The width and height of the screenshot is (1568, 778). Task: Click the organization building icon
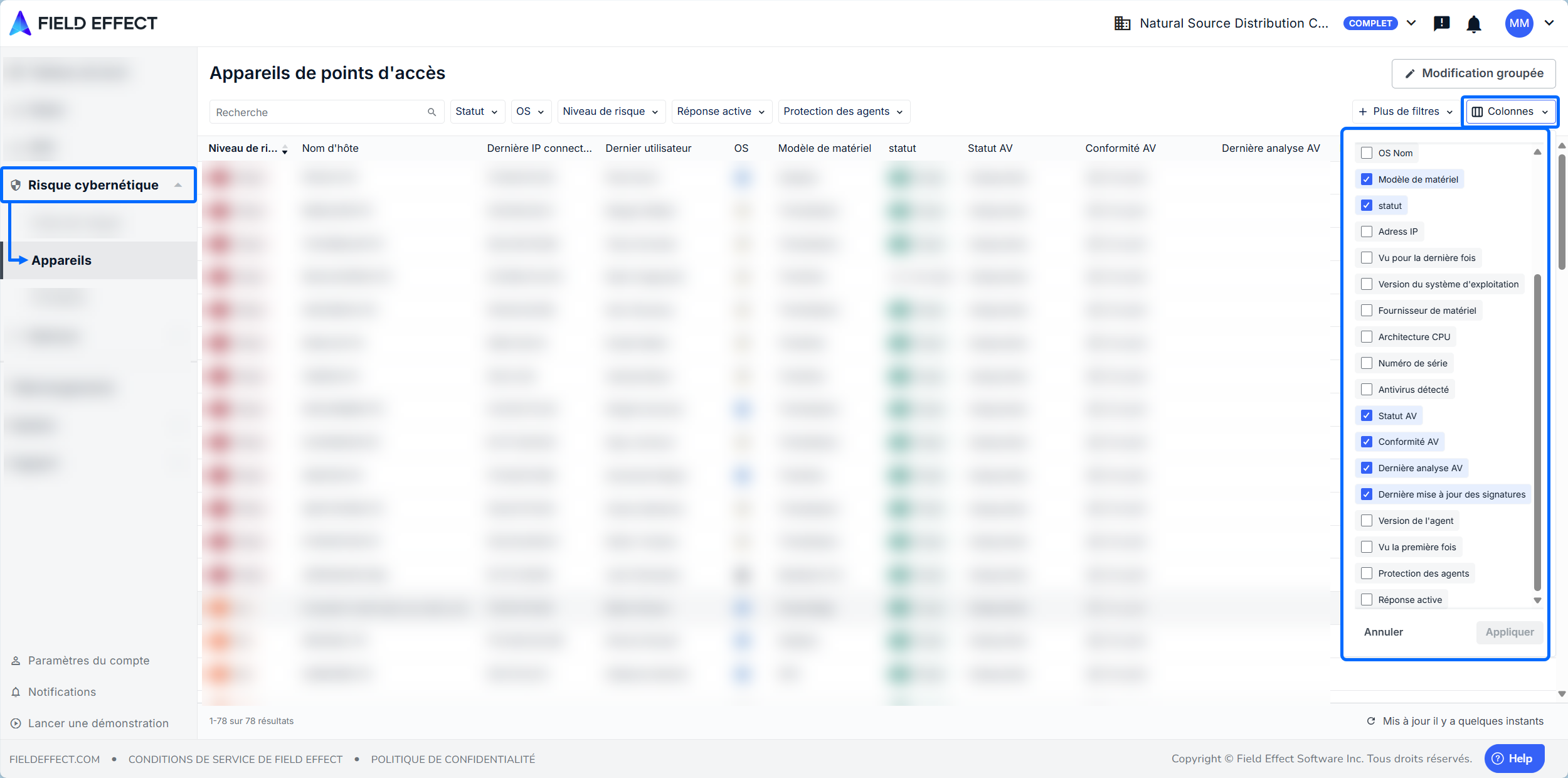click(x=1122, y=23)
